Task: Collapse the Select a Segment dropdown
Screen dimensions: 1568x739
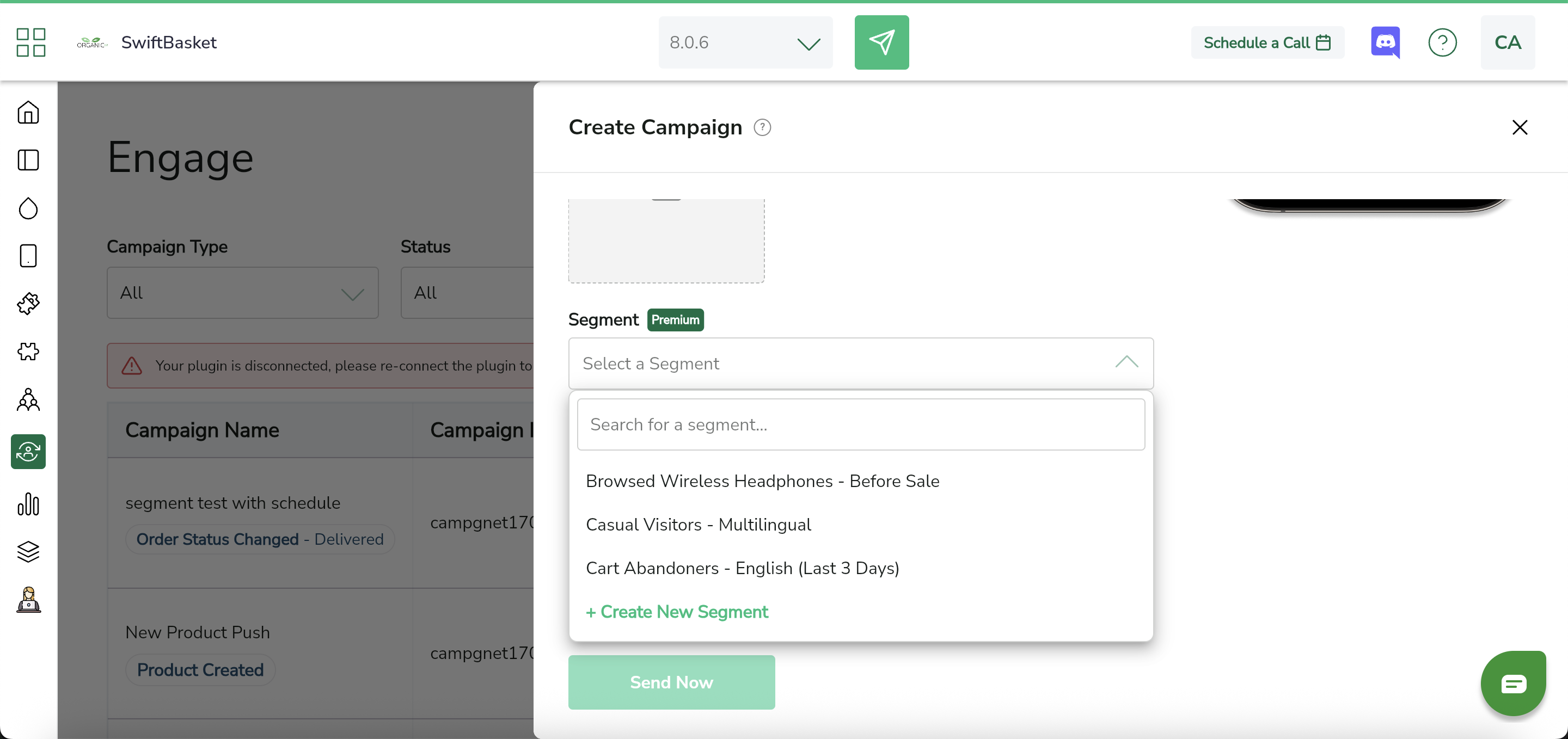Action: (x=1126, y=363)
